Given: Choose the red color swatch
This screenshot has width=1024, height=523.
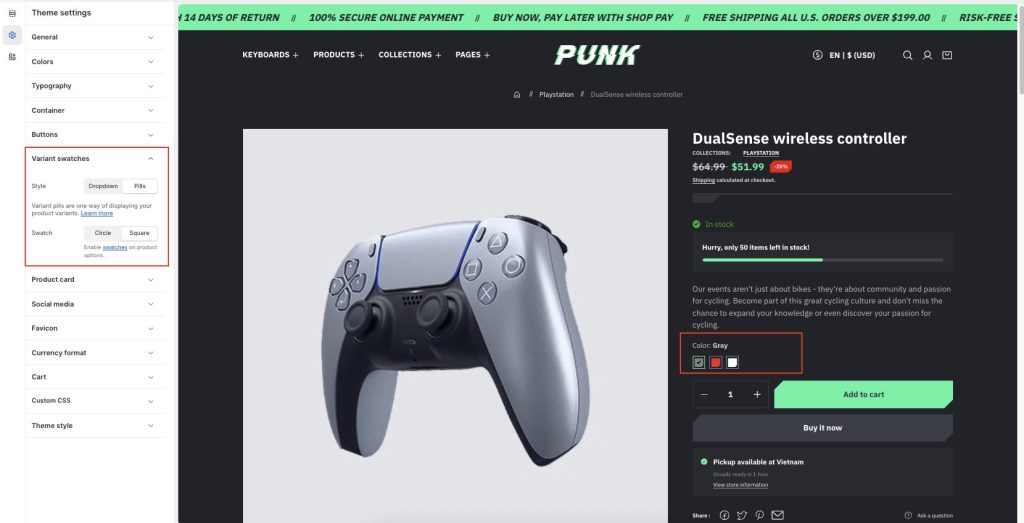Looking at the screenshot, I should click(716, 362).
